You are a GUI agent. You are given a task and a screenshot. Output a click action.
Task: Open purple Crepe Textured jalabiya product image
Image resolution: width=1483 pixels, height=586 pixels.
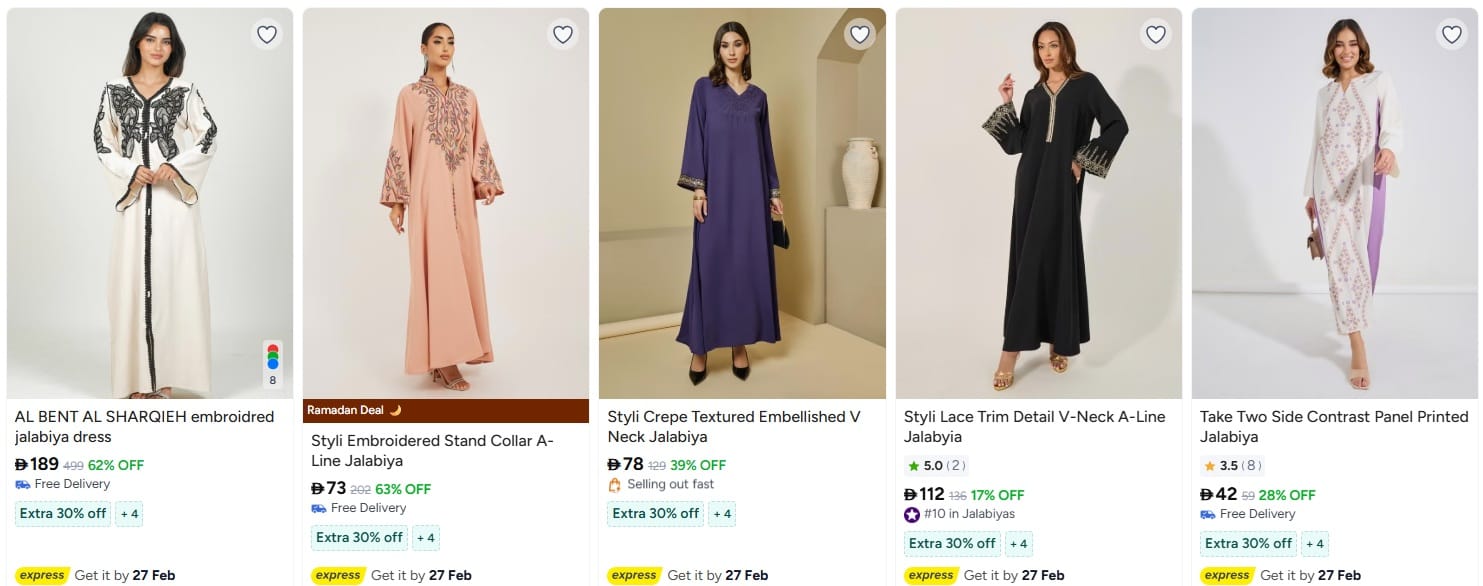tap(742, 204)
